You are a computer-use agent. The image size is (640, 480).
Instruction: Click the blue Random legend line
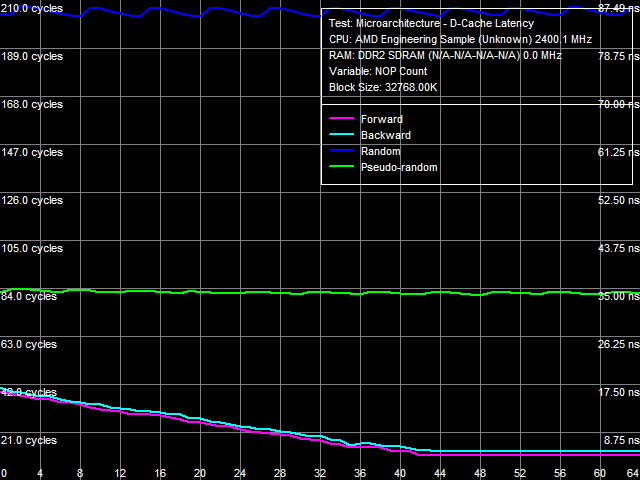[x=341, y=152]
